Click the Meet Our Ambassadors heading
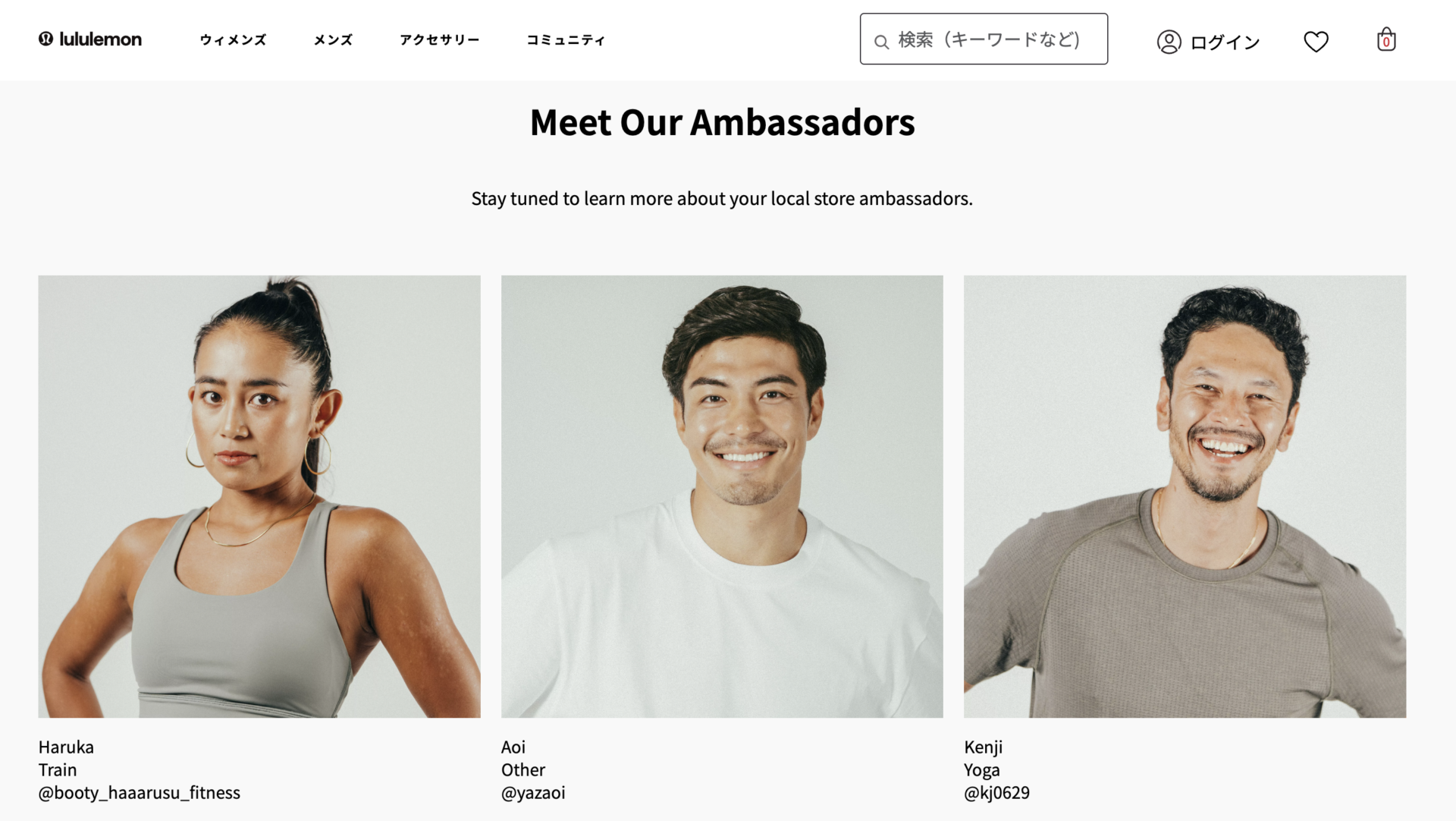The width and height of the screenshot is (1456, 821). point(722,122)
